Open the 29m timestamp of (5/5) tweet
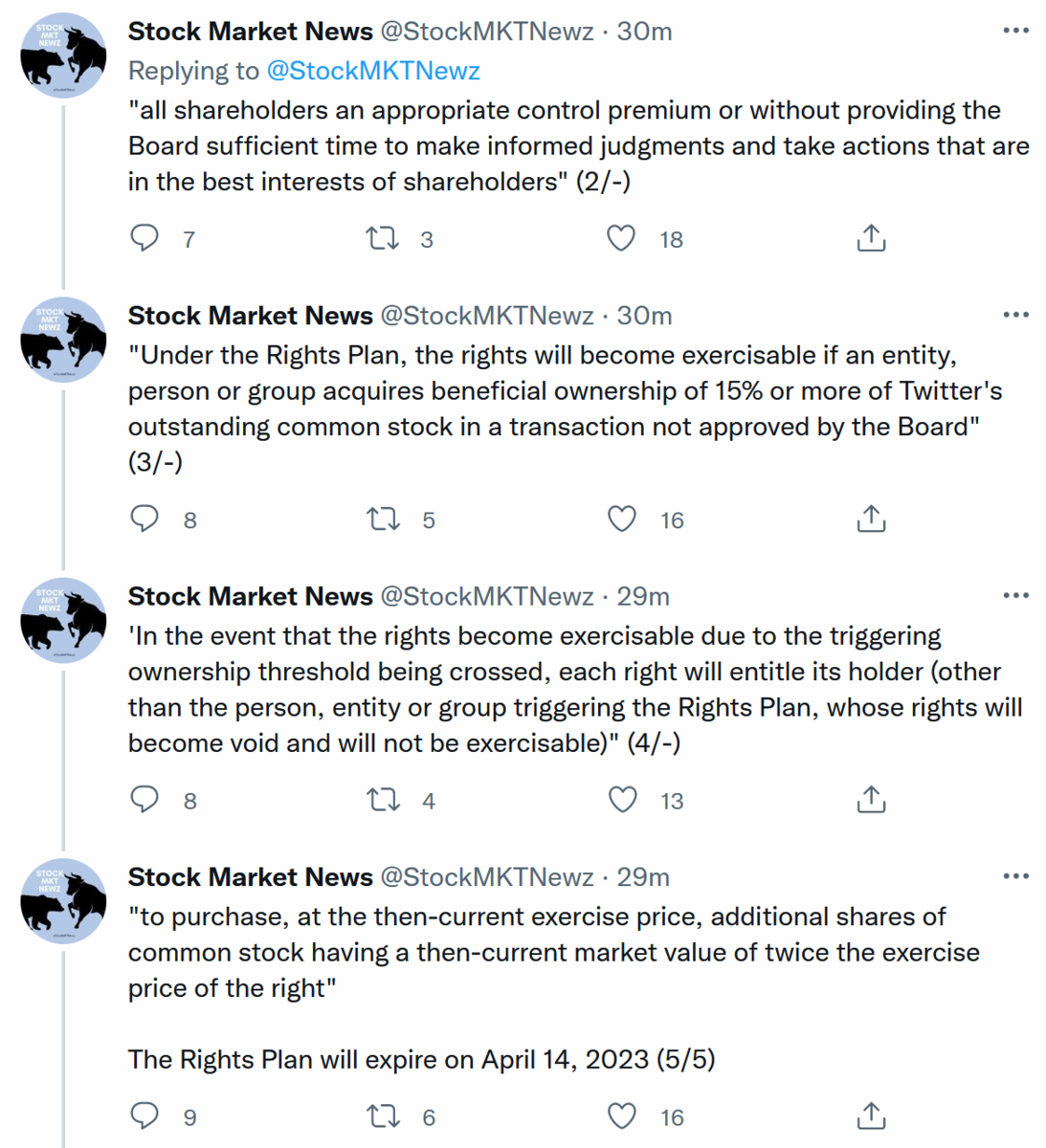Image resolution: width=1046 pixels, height=1148 pixels. 642,877
